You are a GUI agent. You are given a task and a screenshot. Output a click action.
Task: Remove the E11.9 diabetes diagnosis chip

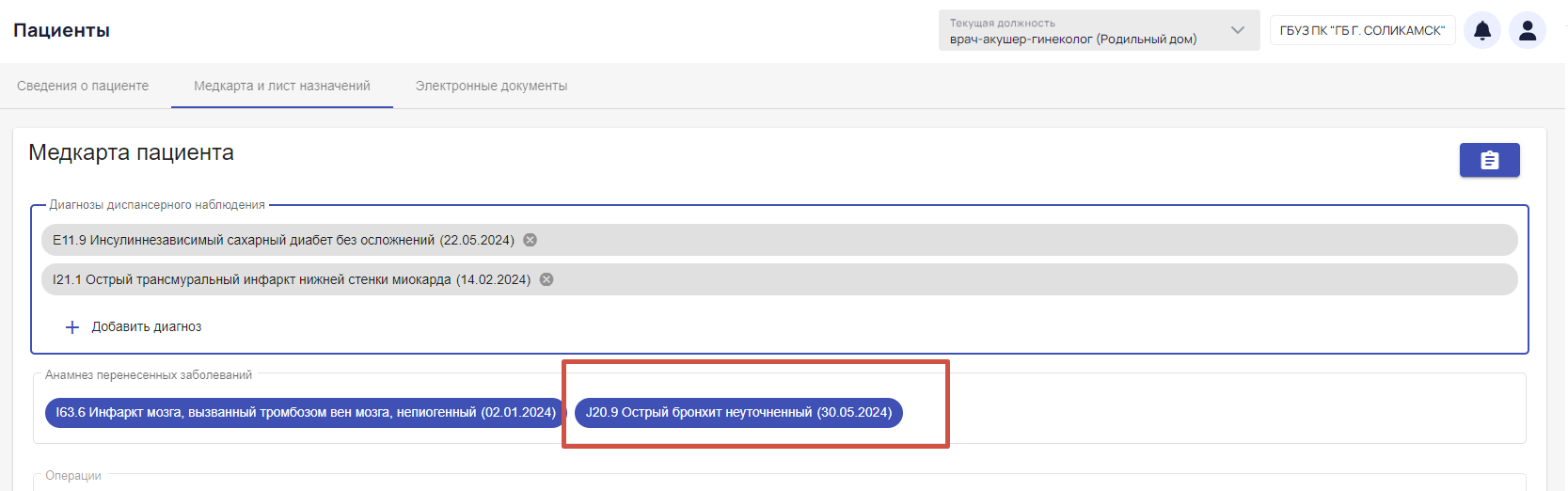point(531,240)
